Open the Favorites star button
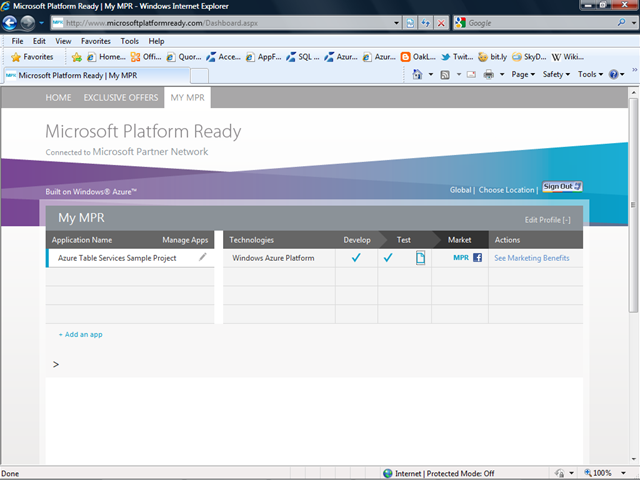The height and width of the screenshot is (480, 640). 31,57
